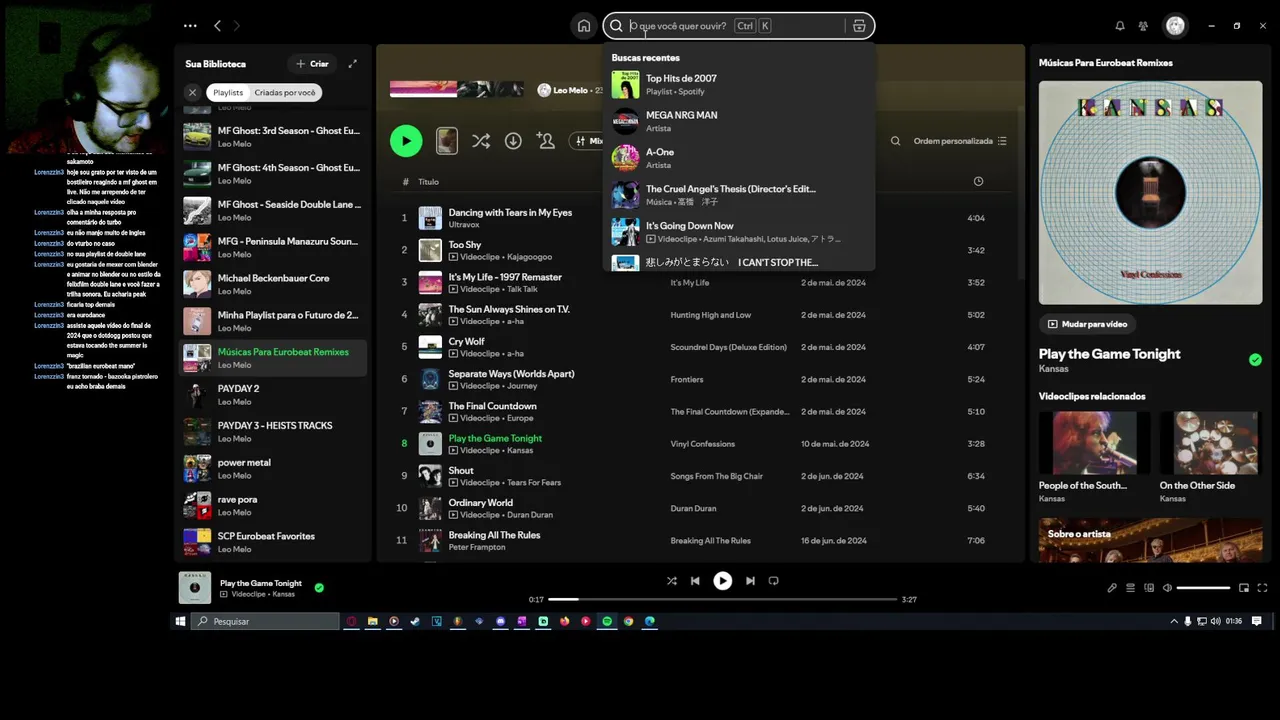Open the playback queue
Screen dimensions: 1280x720
click(1131, 588)
